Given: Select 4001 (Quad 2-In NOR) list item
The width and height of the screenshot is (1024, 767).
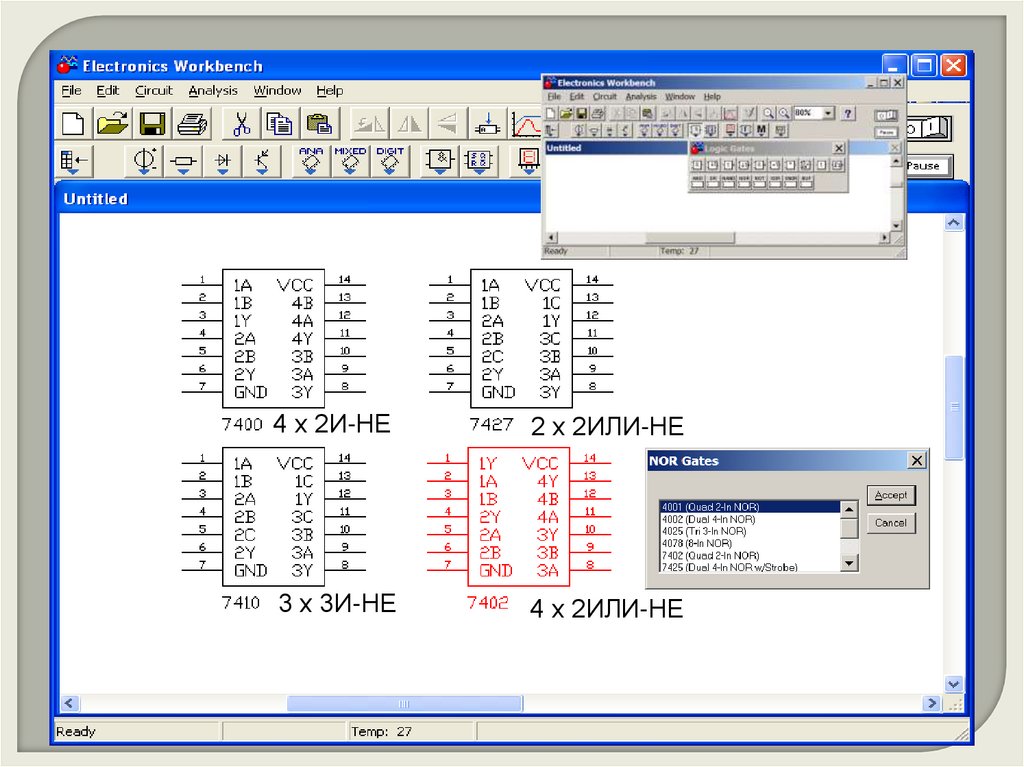Looking at the screenshot, I should pos(750,507).
